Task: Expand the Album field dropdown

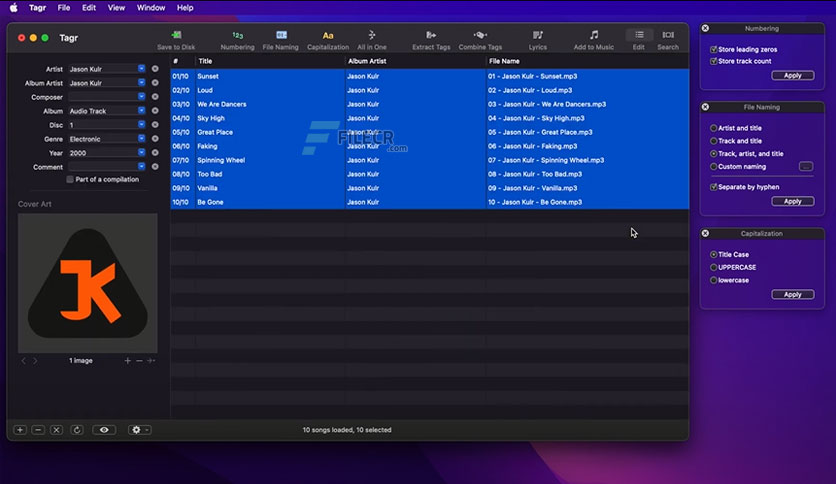Action: pyautogui.click(x=141, y=110)
